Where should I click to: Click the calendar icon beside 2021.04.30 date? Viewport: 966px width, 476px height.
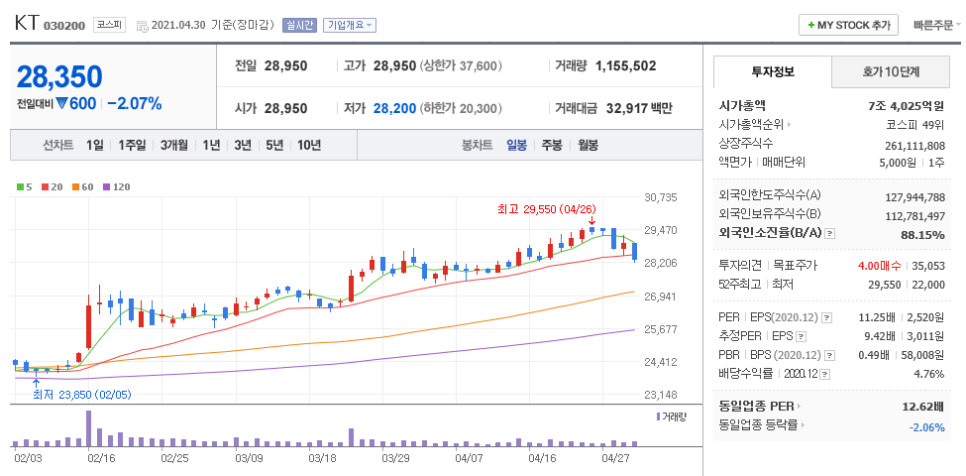tap(142, 26)
